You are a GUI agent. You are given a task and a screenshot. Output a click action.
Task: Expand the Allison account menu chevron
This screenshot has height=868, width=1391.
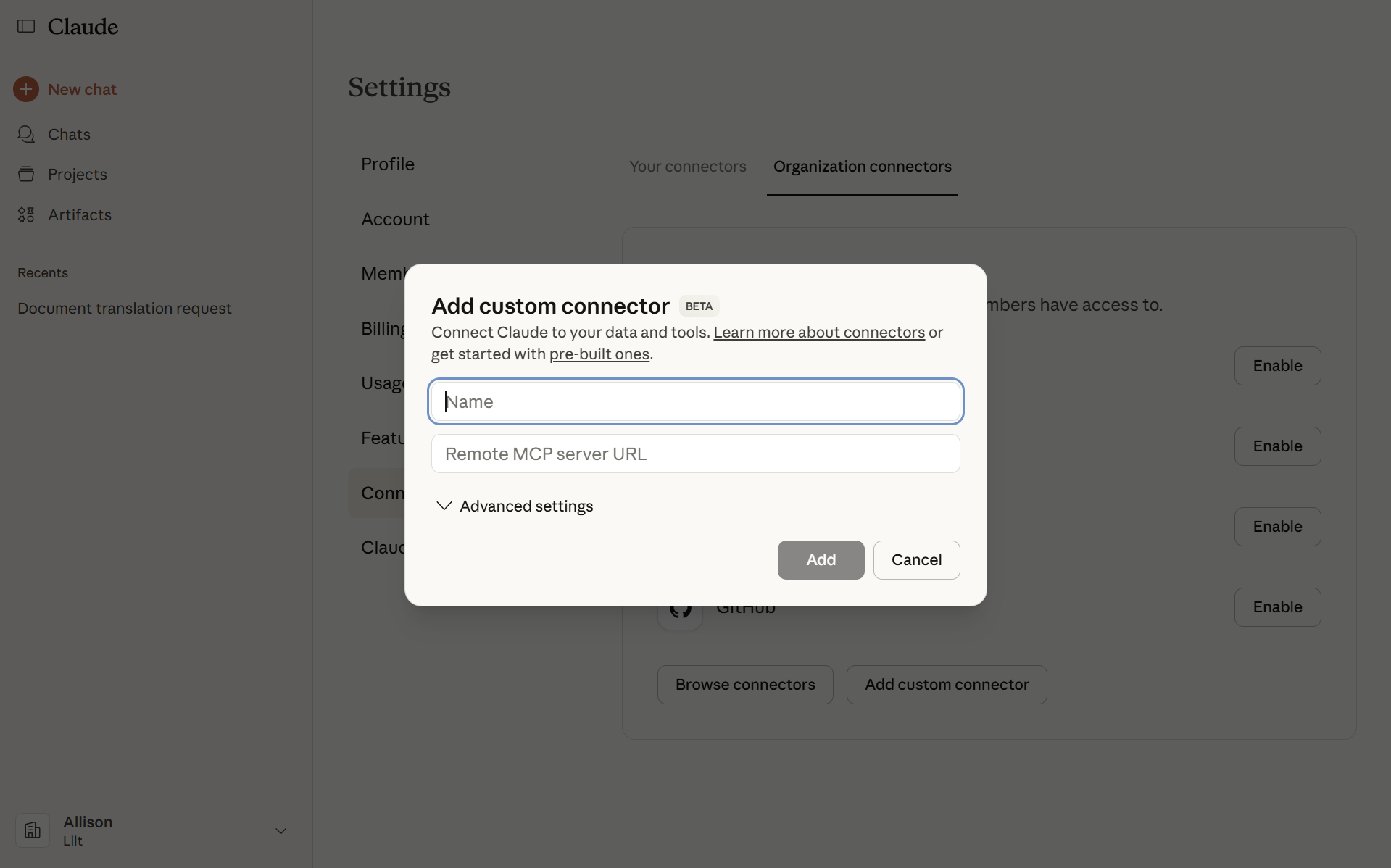pyautogui.click(x=281, y=831)
